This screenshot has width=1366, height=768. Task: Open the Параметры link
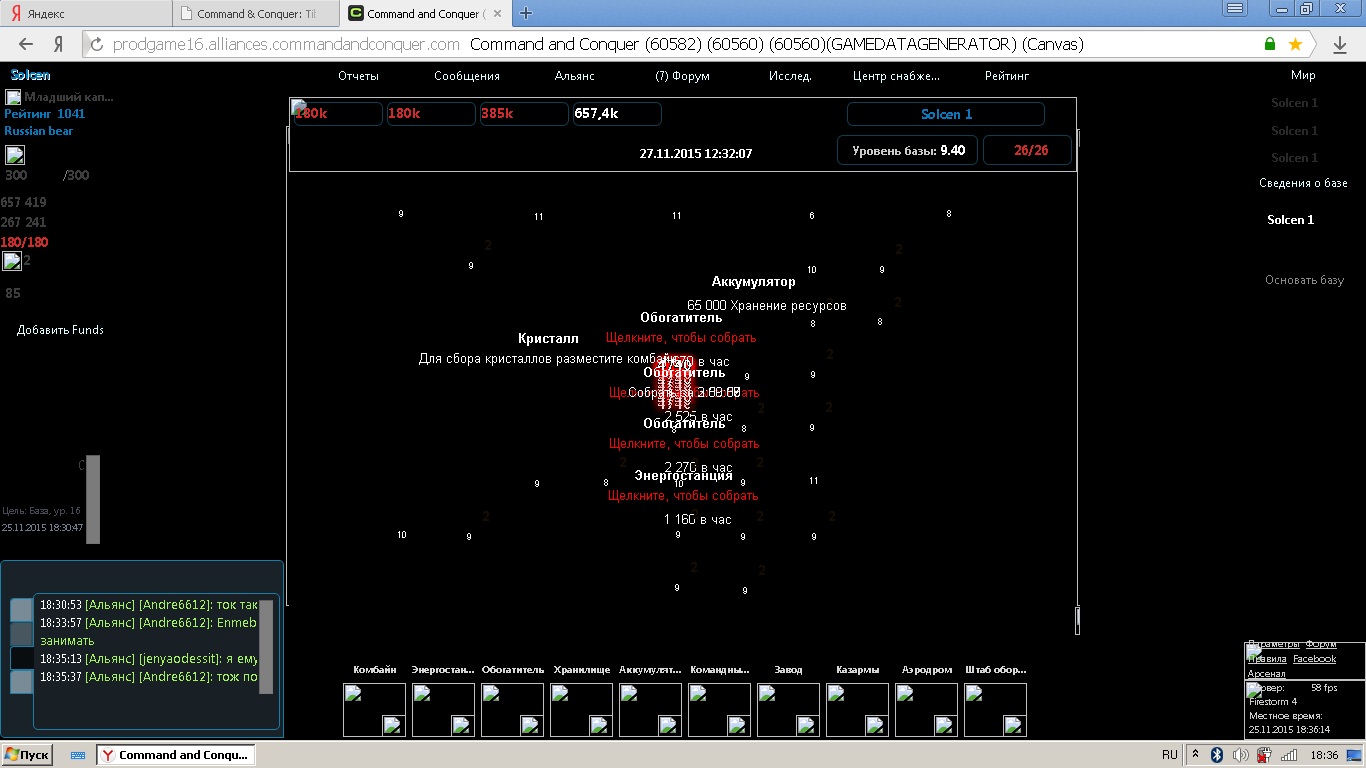point(1274,644)
